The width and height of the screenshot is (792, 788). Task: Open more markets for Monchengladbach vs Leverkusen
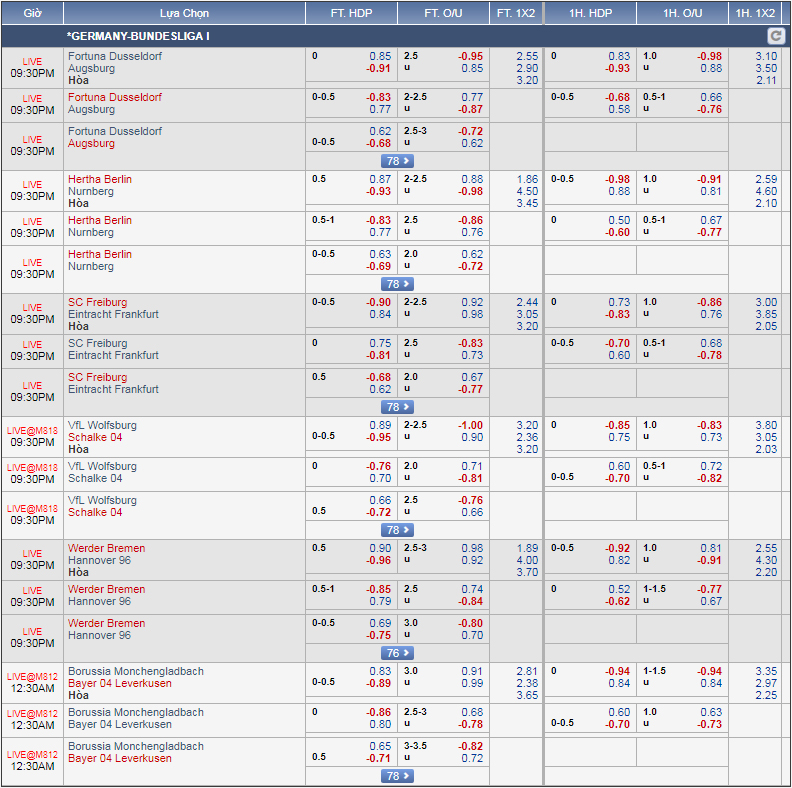[x=397, y=776]
